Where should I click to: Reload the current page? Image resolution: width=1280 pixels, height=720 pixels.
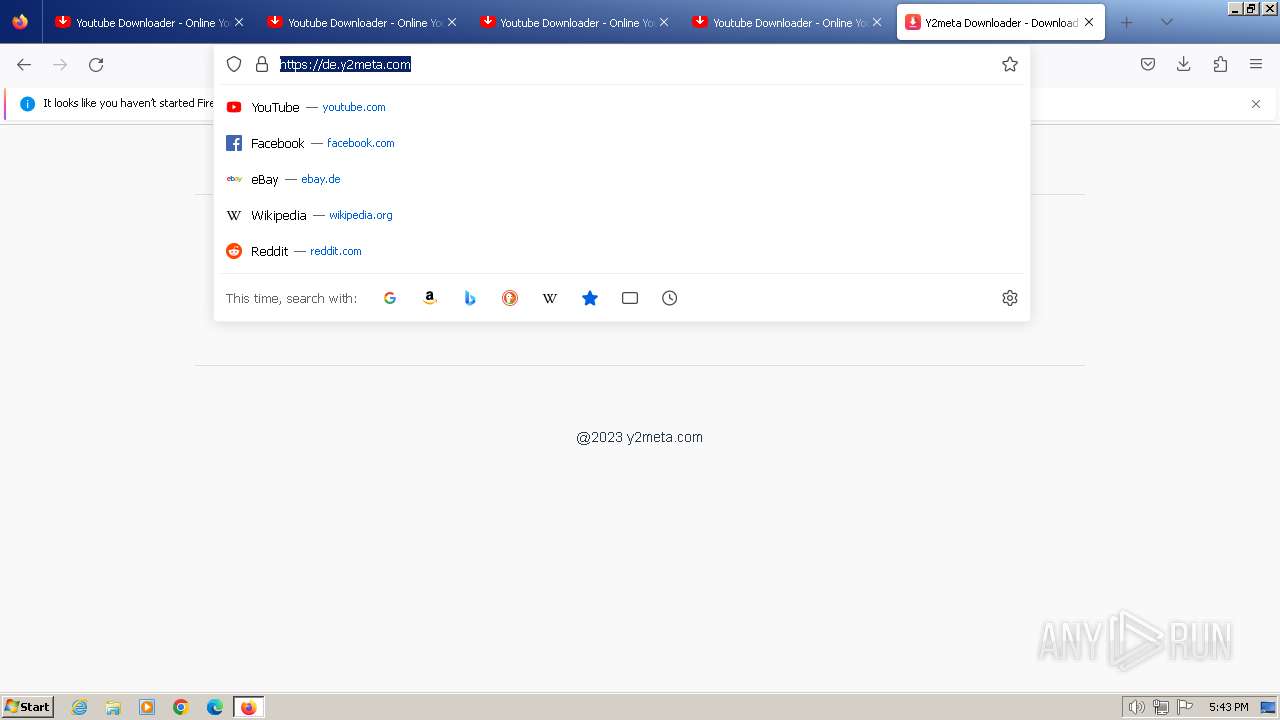(x=96, y=64)
